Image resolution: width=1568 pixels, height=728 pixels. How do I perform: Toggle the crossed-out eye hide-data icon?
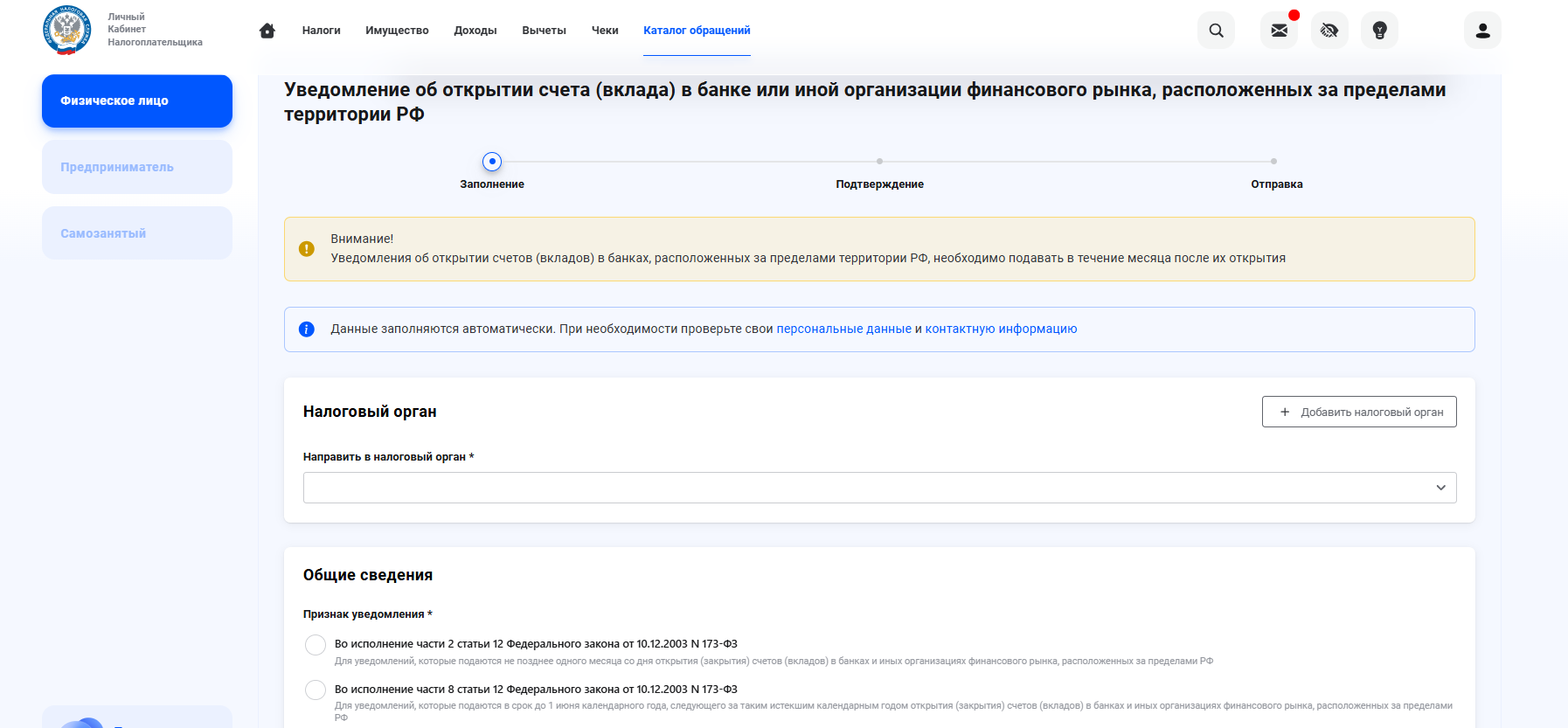[1329, 31]
